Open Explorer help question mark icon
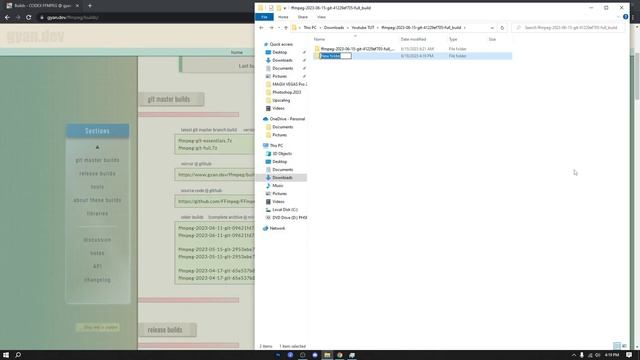This screenshot has width=640, height=360. [x=625, y=17]
